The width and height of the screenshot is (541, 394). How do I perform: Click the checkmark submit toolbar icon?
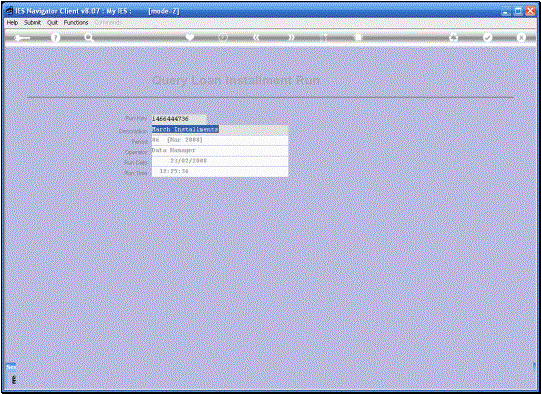[x=488, y=37]
